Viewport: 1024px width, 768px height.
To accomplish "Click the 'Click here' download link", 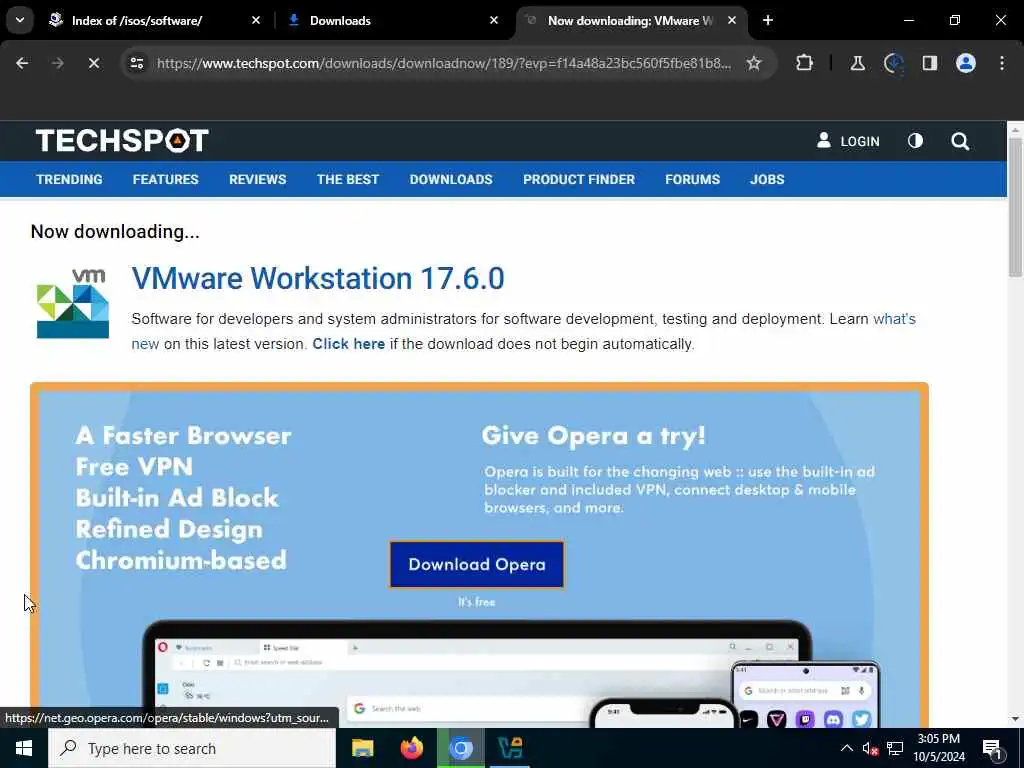I will point(348,344).
